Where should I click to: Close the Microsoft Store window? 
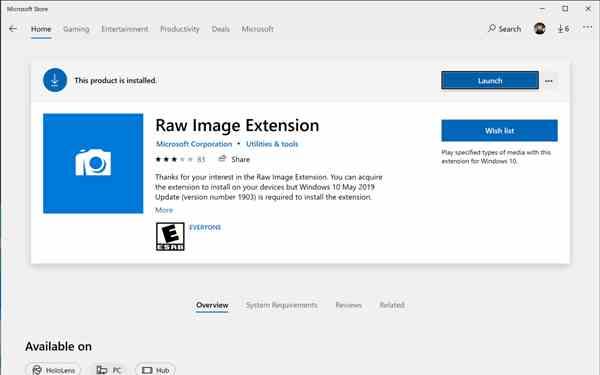tap(588, 8)
